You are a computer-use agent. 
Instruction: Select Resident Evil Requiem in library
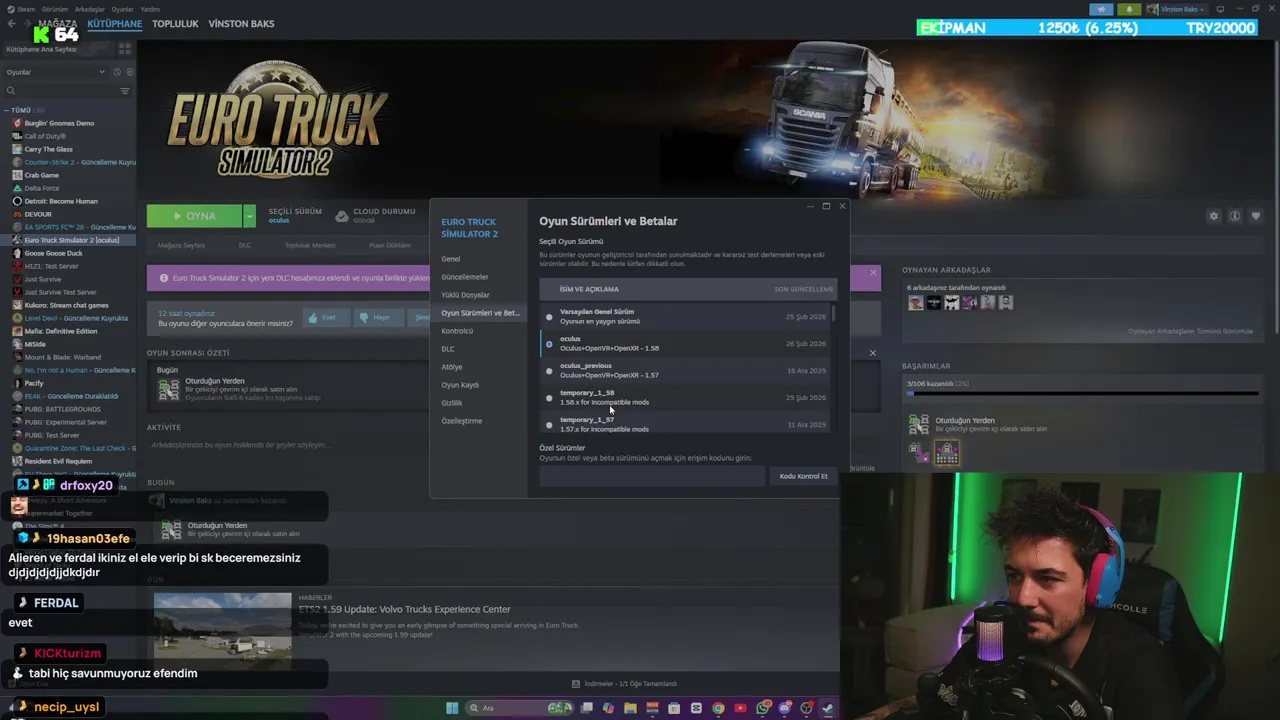coord(58,461)
